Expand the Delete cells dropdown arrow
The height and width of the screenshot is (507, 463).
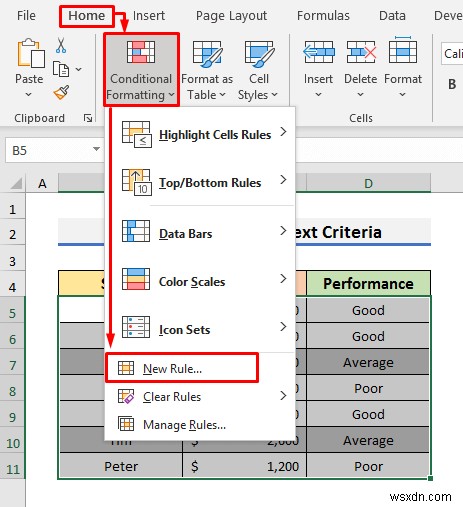[x=361, y=95]
